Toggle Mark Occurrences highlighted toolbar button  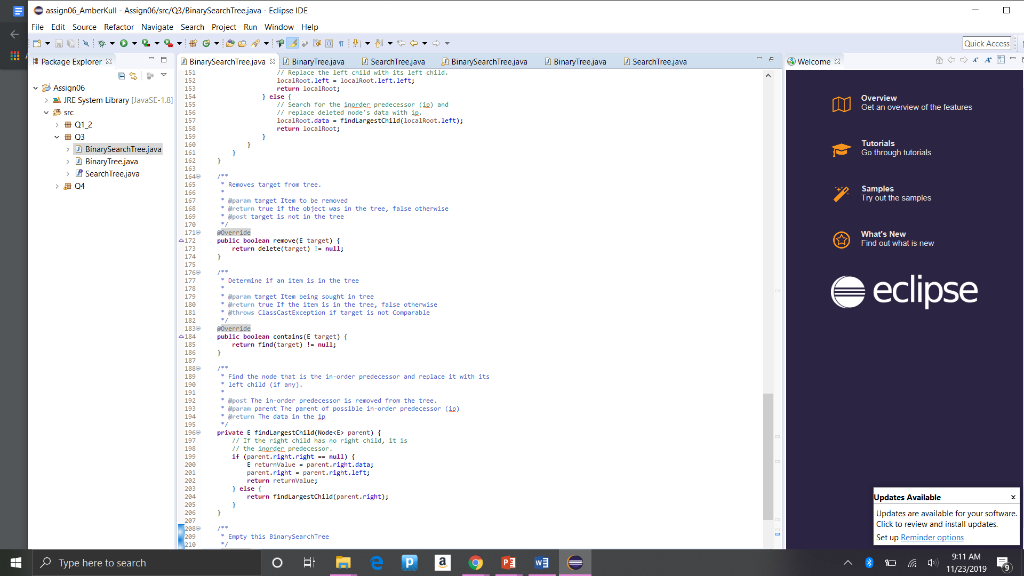292,43
